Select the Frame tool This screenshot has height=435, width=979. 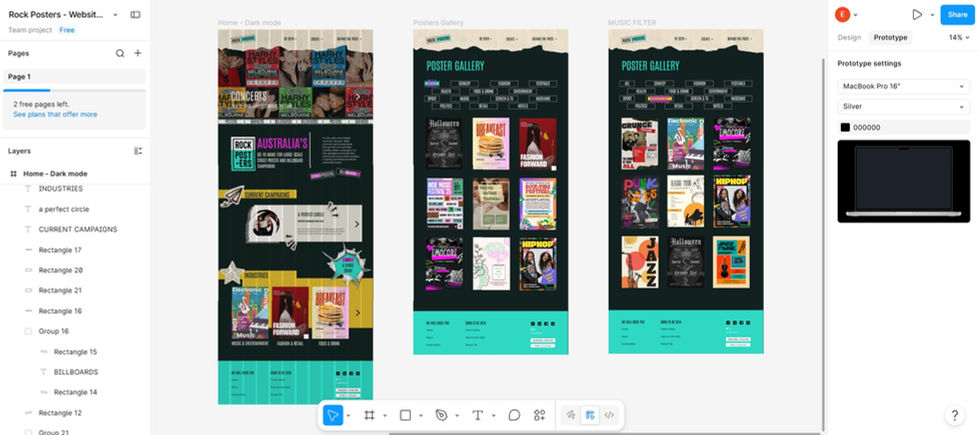coord(369,415)
